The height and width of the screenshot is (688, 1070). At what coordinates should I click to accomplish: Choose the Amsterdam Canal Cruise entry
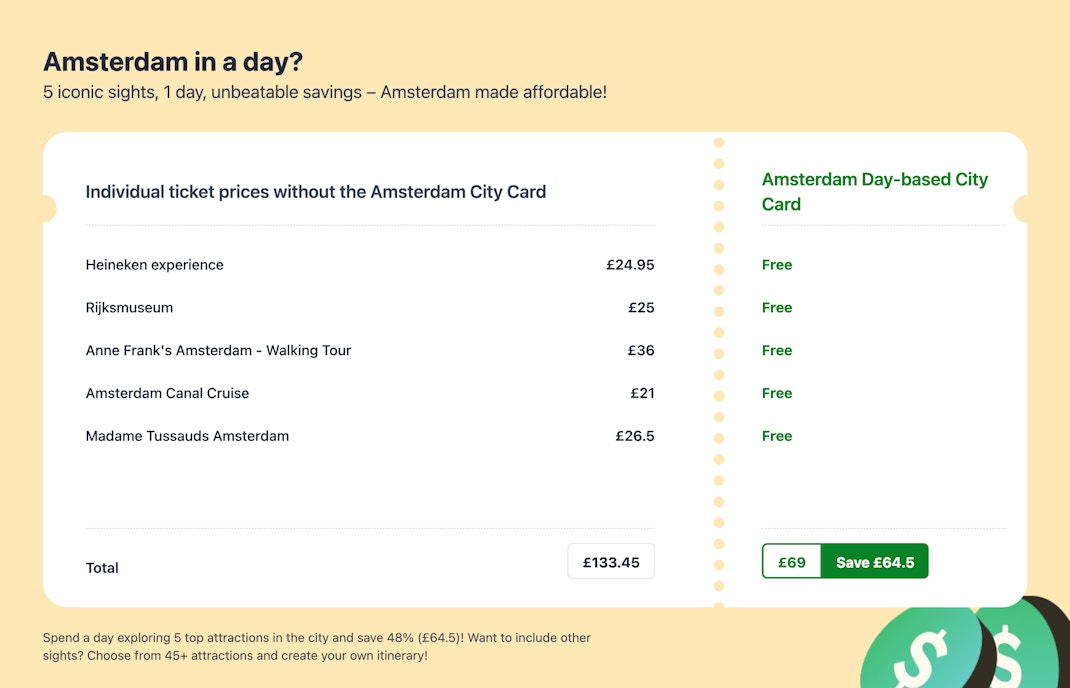168,394
